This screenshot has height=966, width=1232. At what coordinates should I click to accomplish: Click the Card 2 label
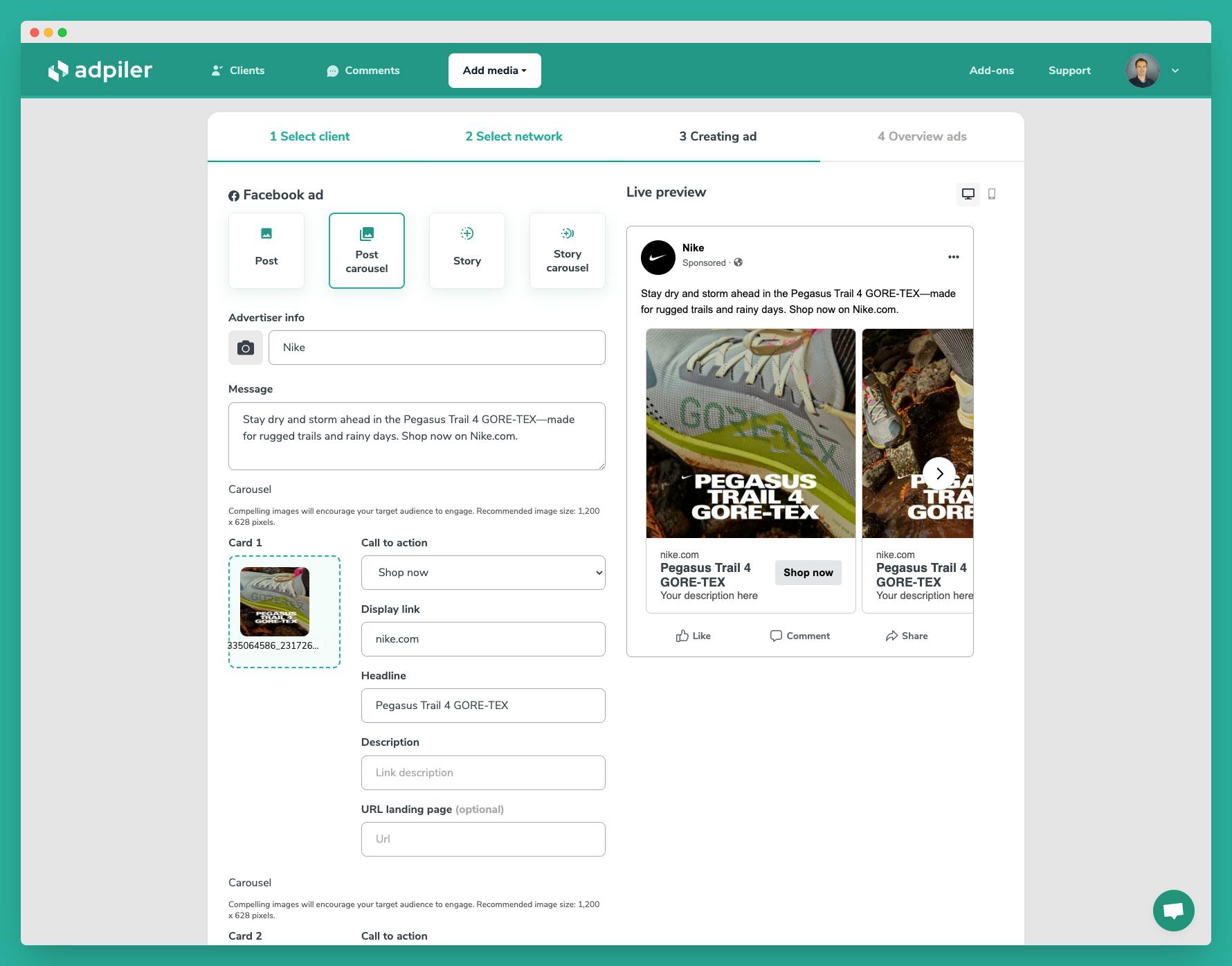(245, 936)
